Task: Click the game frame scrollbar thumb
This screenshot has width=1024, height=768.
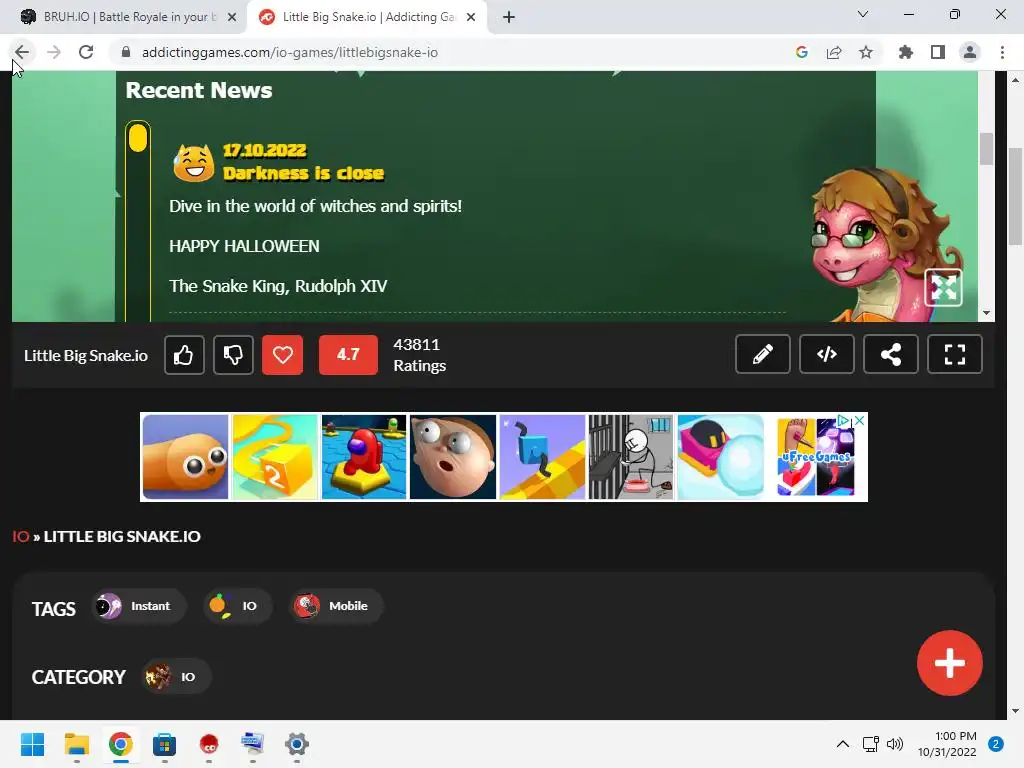Action: [986, 149]
